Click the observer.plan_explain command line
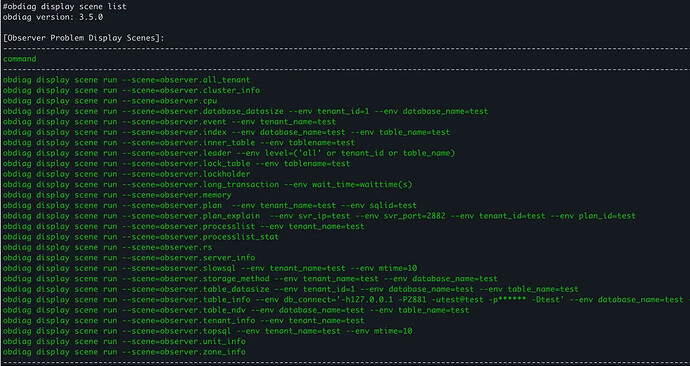 [319, 216]
